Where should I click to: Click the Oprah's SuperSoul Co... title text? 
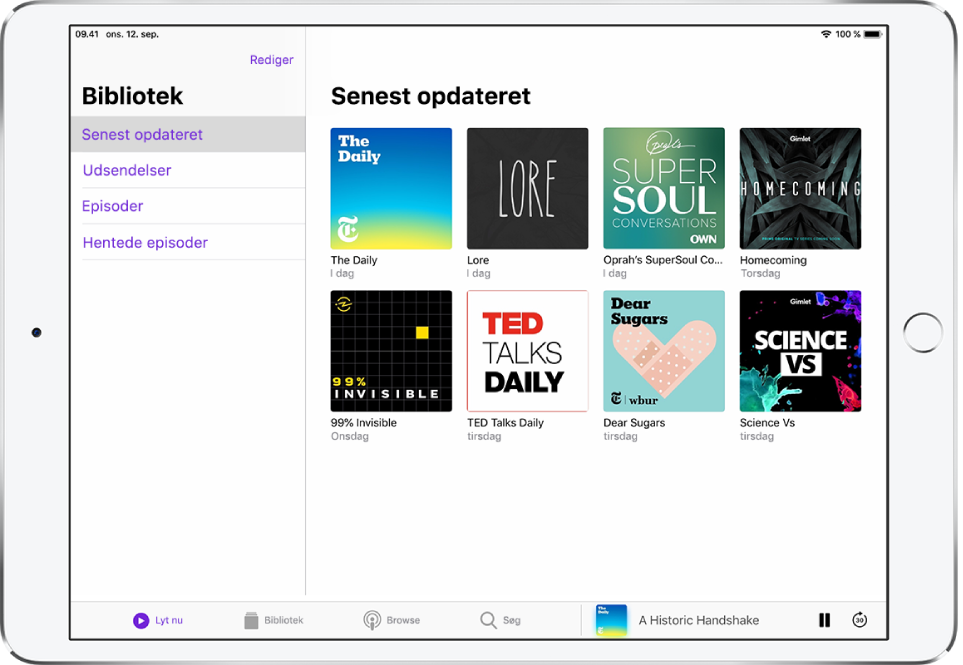[x=663, y=260]
